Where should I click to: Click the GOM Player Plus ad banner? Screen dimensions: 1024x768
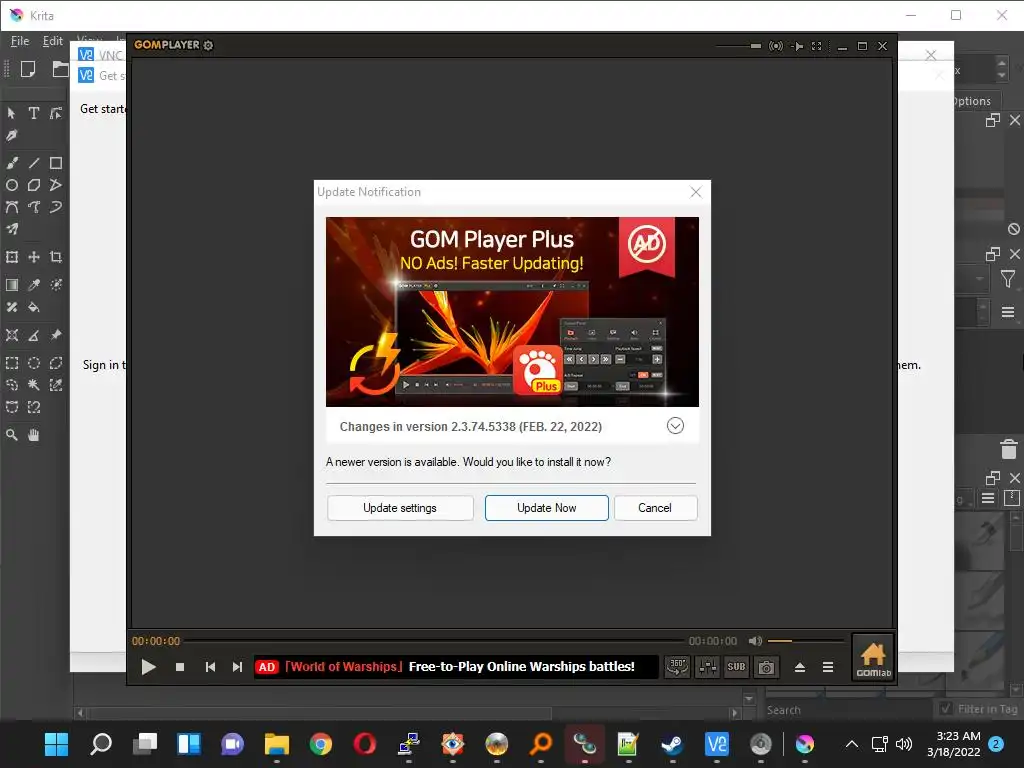512,312
